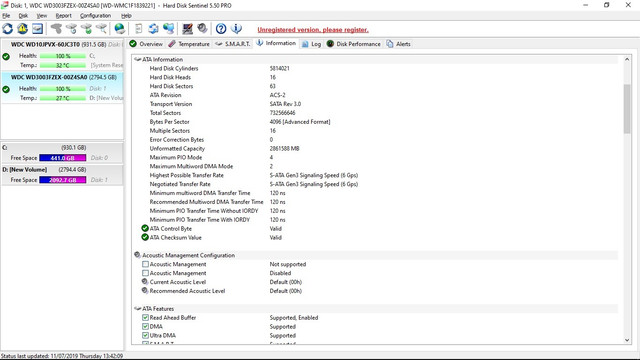Select the WDC WD3003FZEX-00Z4SA0 disk entry
Viewport: 640px width, 360px height.
[62, 88]
